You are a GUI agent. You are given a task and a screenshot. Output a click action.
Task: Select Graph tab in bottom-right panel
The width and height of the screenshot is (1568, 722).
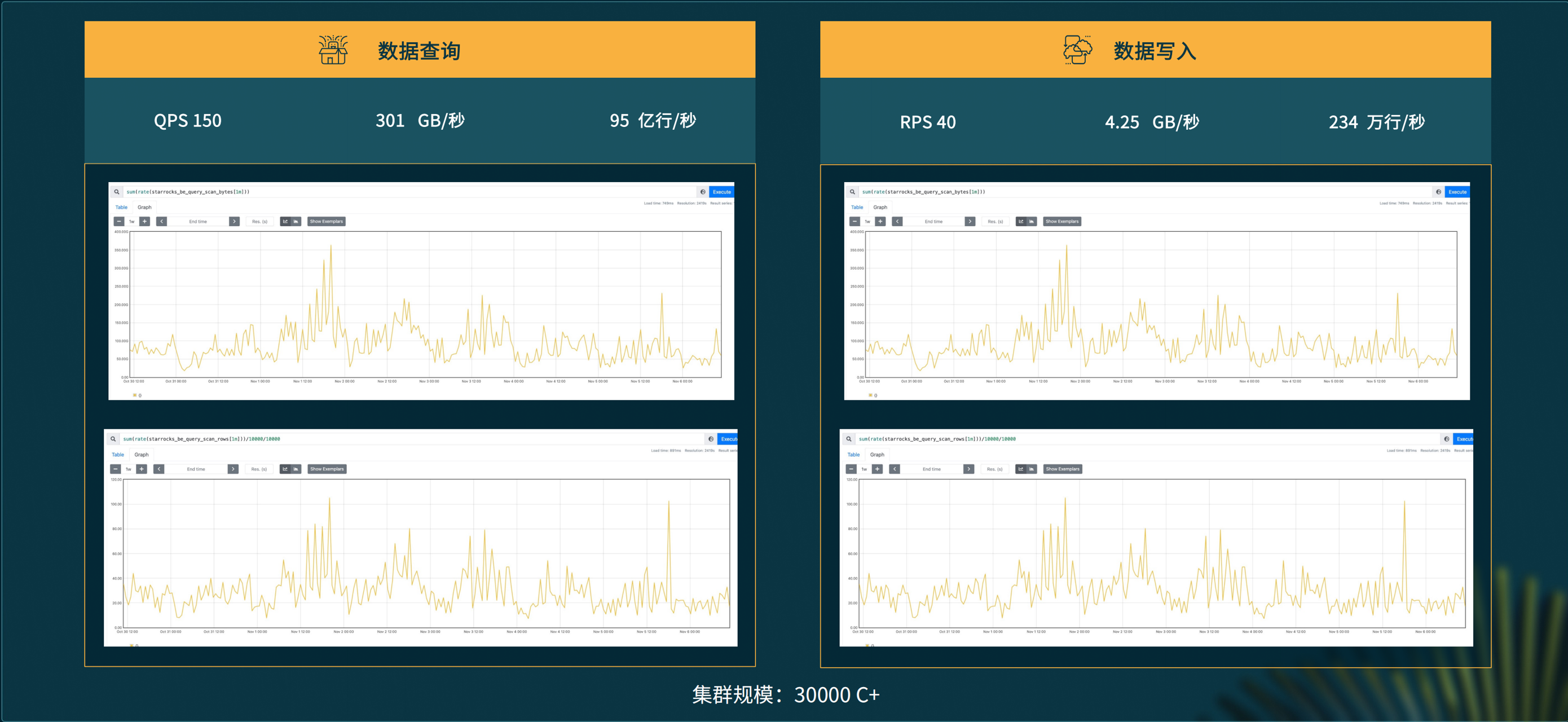(x=877, y=455)
